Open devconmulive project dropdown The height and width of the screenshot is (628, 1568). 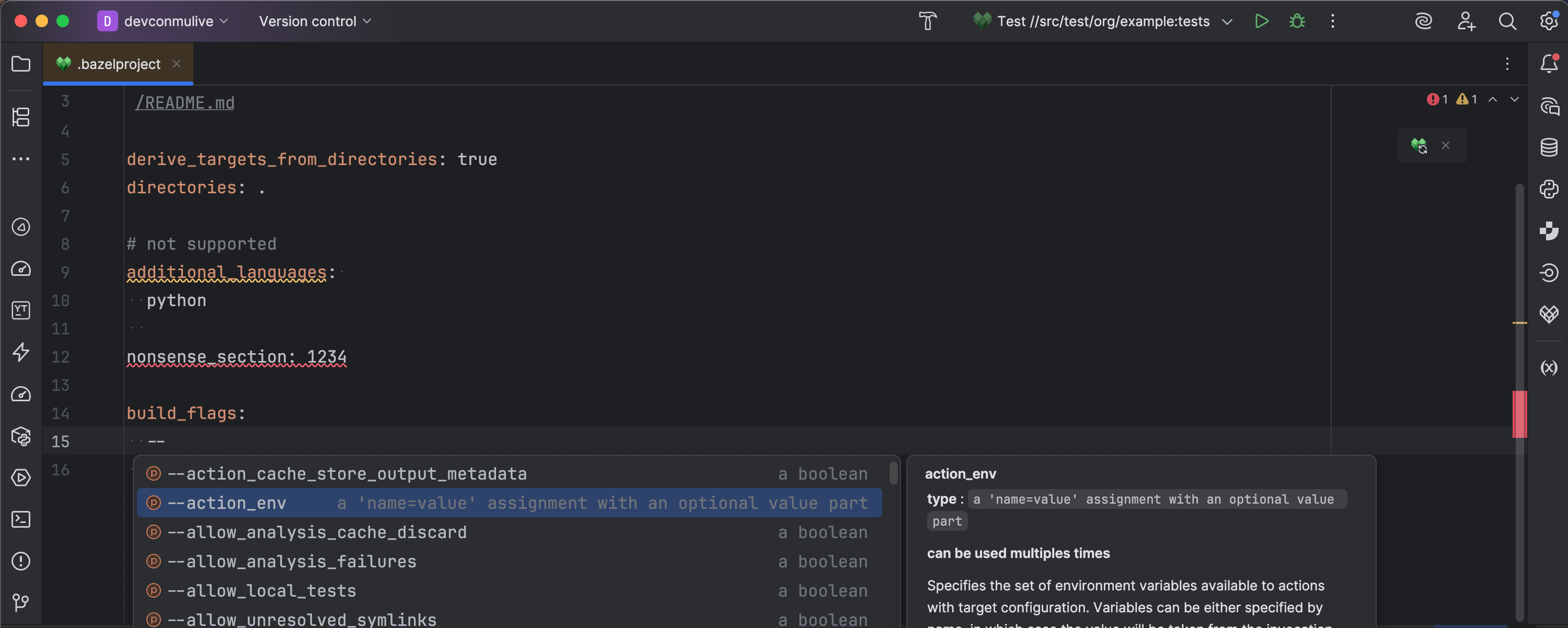click(x=163, y=21)
